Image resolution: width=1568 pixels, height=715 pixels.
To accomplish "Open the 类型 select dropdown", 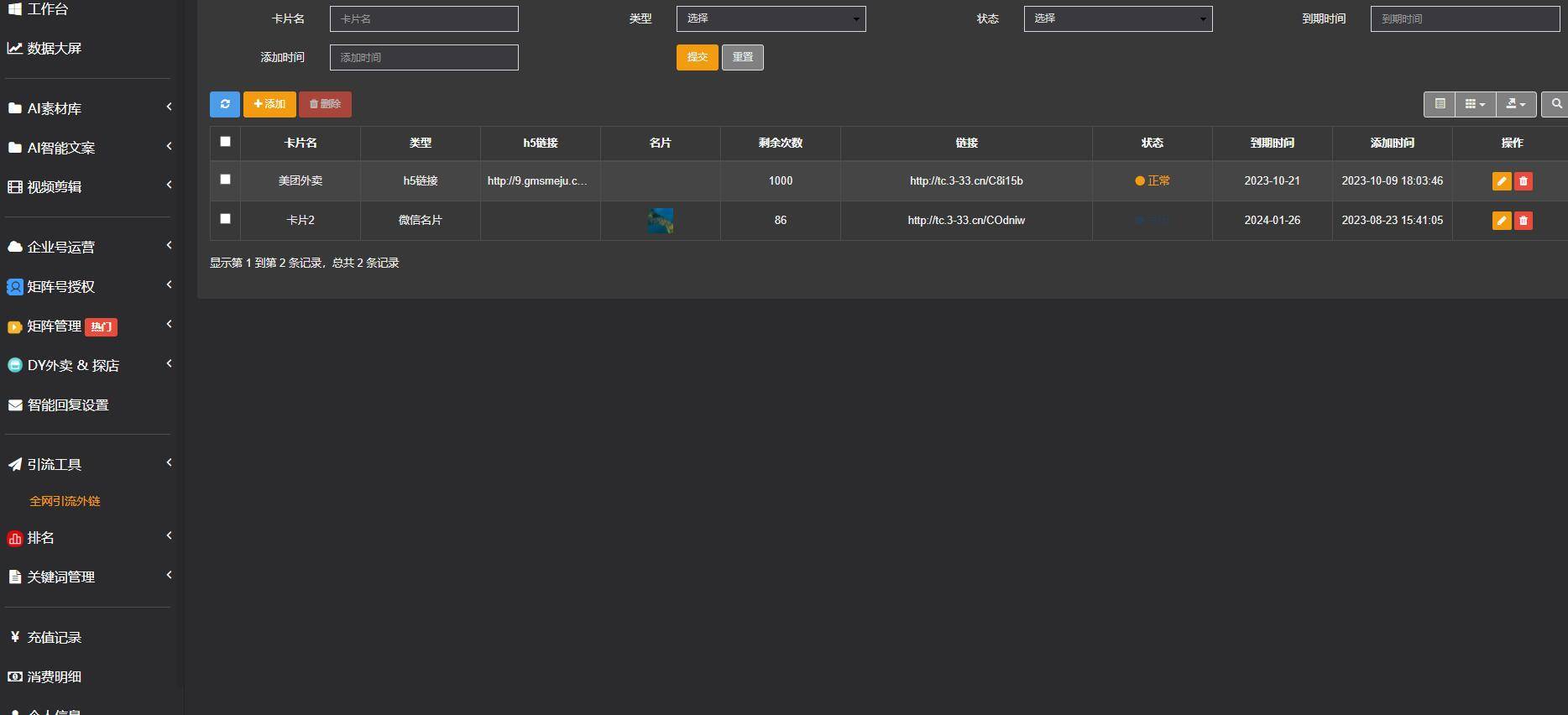I will click(771, 18).
